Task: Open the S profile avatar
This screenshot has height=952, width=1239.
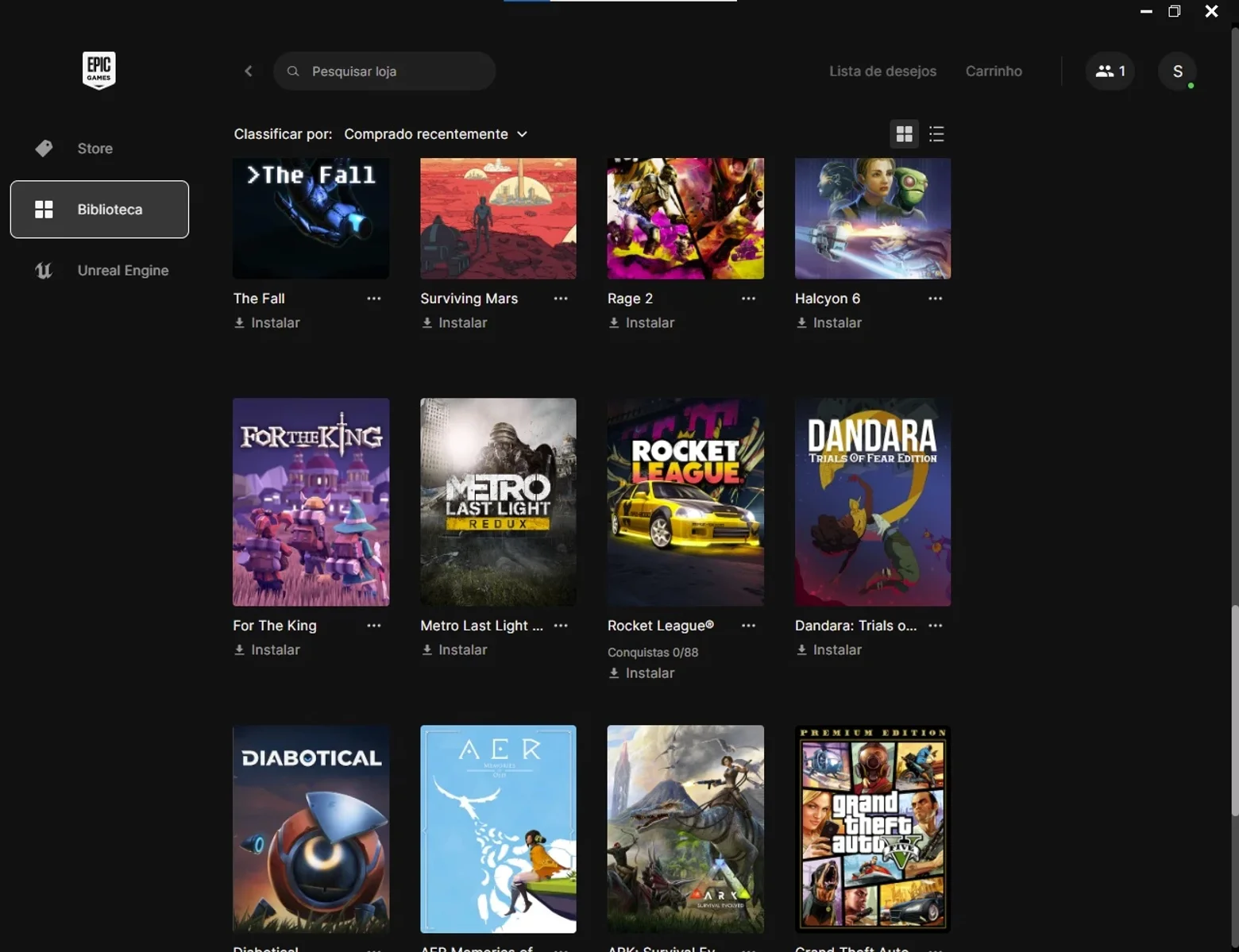Action: tap(1177, 71)
